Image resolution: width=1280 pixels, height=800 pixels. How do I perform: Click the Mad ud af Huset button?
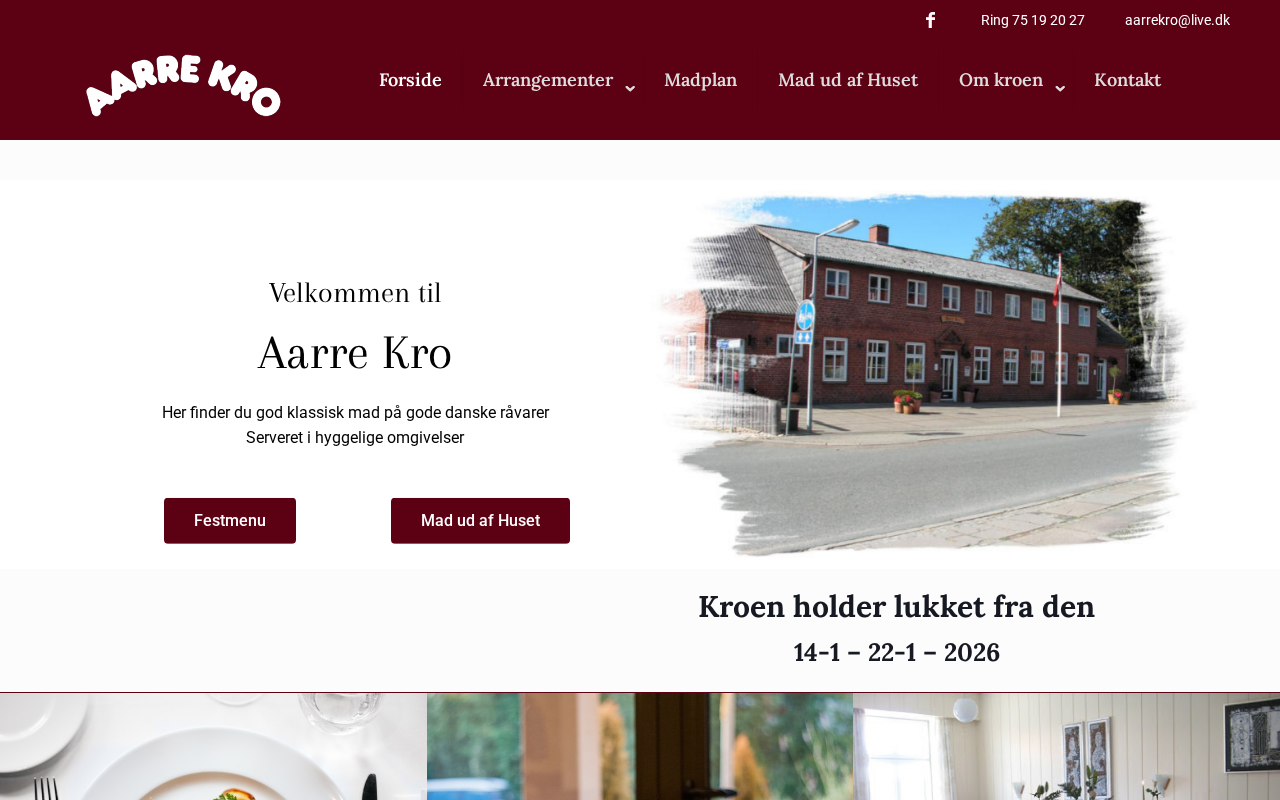[480, 521]
